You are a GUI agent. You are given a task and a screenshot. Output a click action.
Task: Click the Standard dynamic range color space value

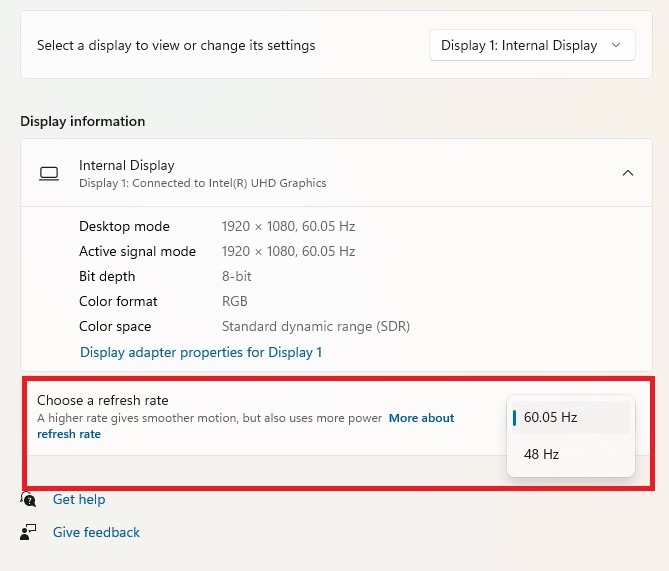(x=315, y=326)
